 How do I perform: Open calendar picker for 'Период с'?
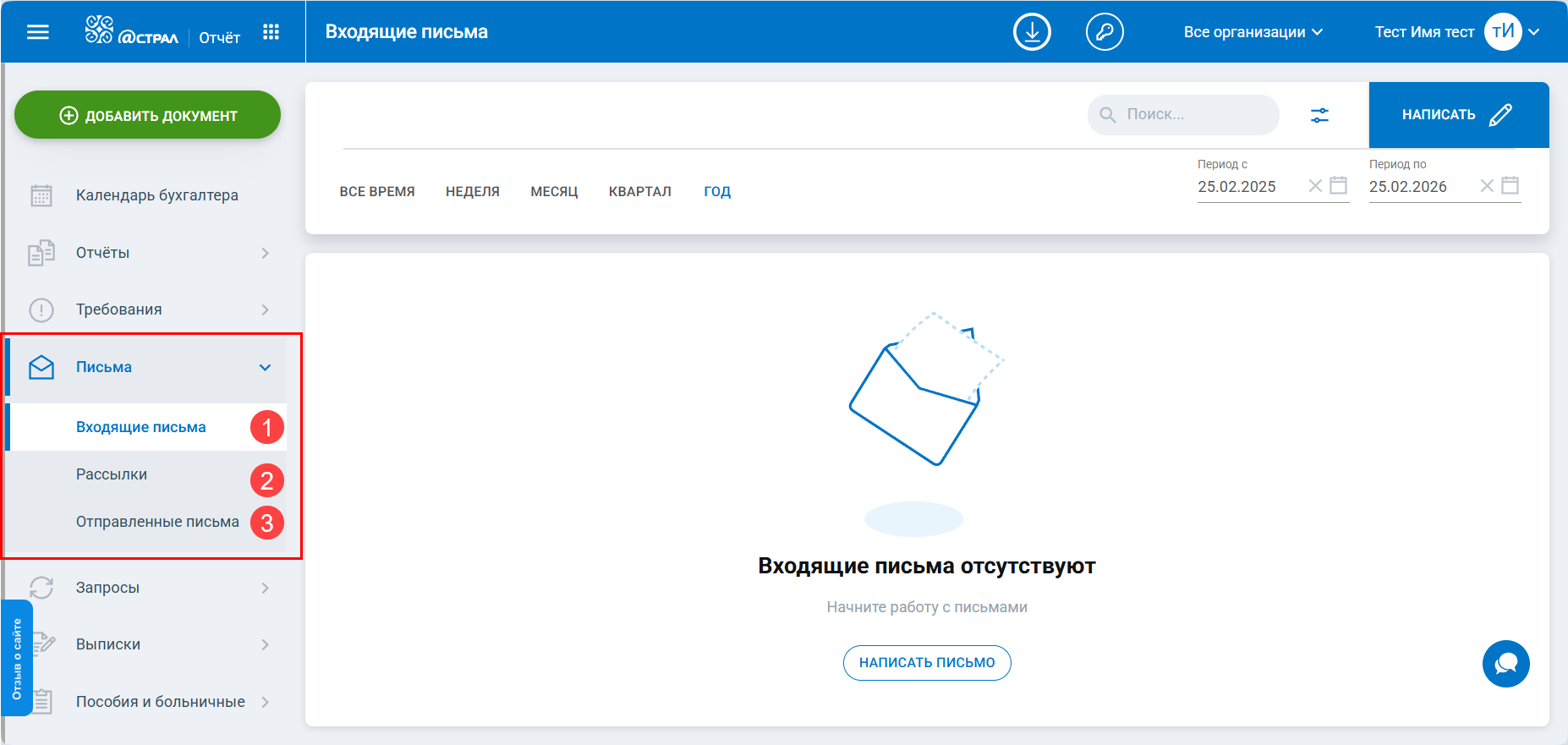(1338, 185)
